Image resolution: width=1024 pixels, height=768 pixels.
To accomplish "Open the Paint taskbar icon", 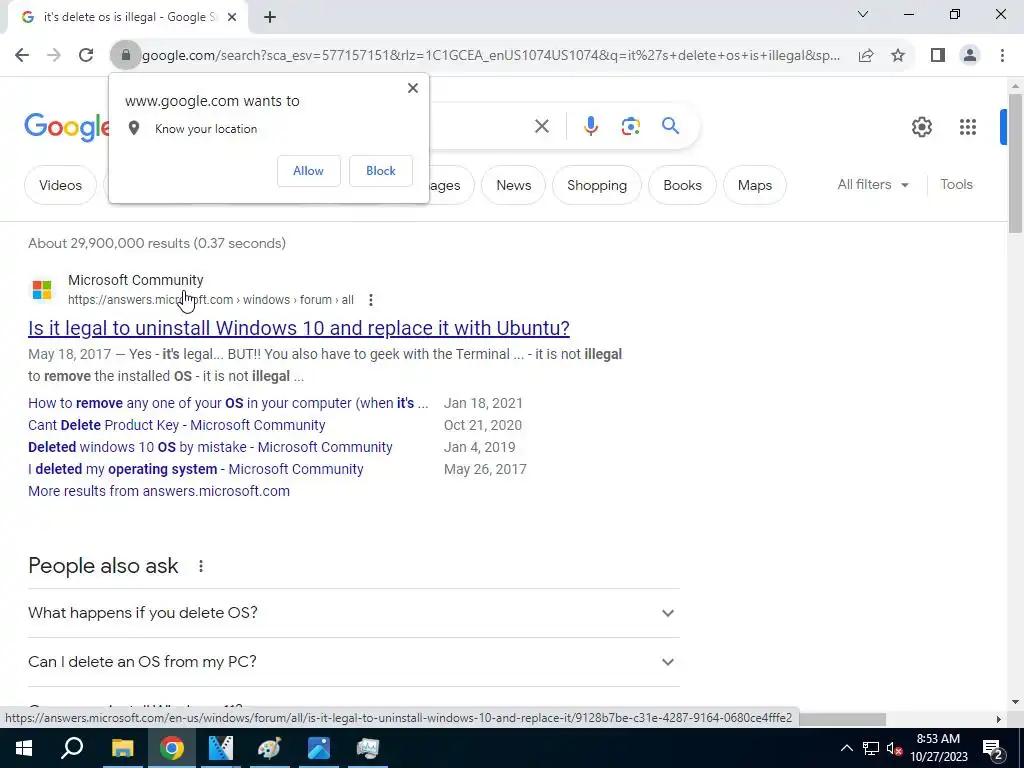I will click(270, 748).
